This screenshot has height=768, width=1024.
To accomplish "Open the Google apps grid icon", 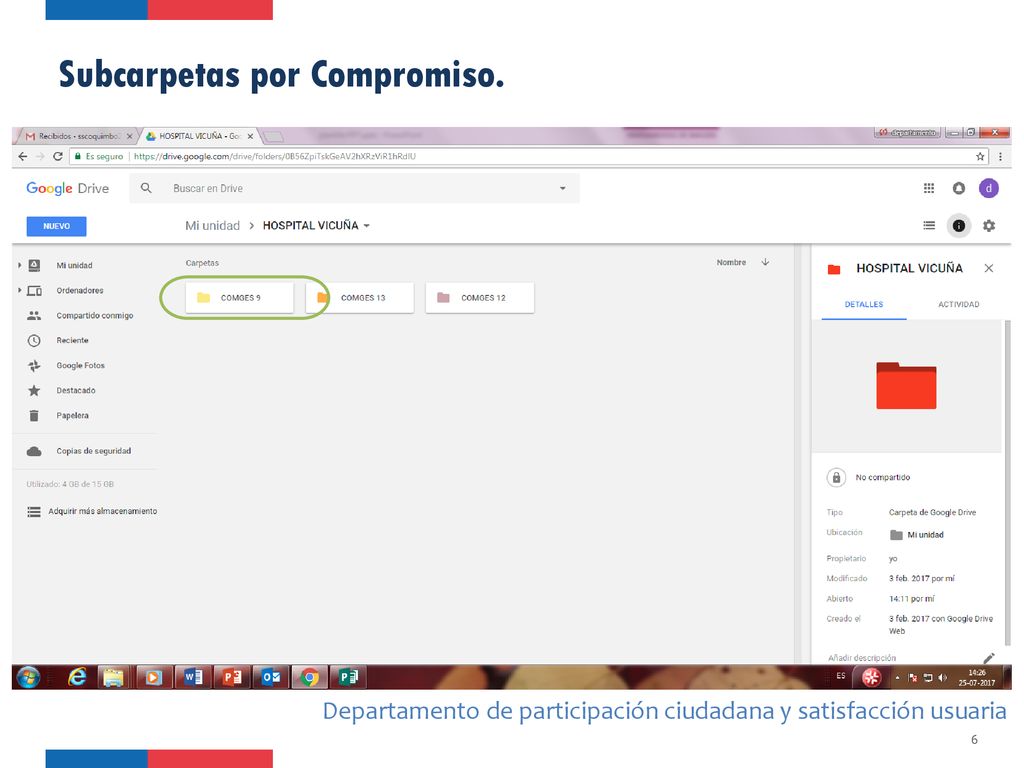I will (x=929, y=188).
